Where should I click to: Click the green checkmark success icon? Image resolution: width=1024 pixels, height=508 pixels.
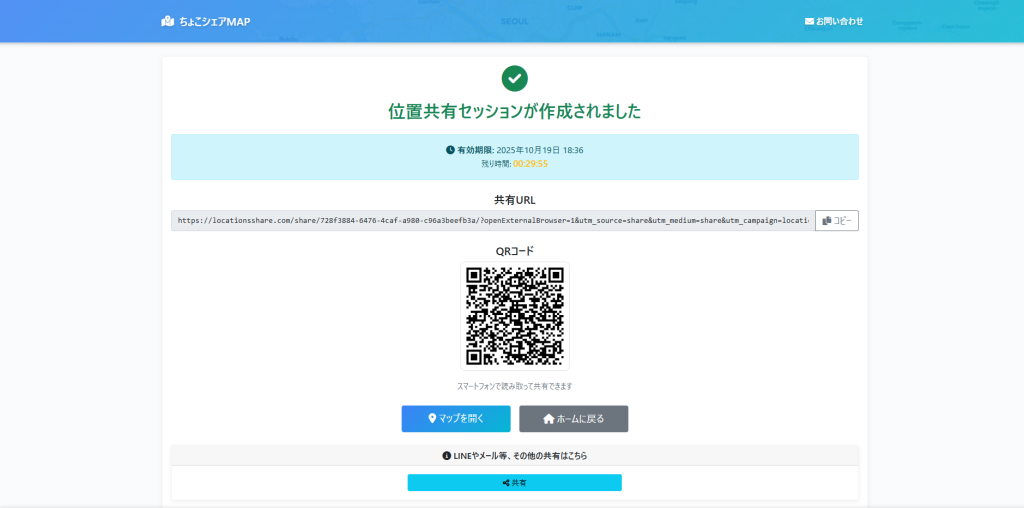(x=514, y=78)
